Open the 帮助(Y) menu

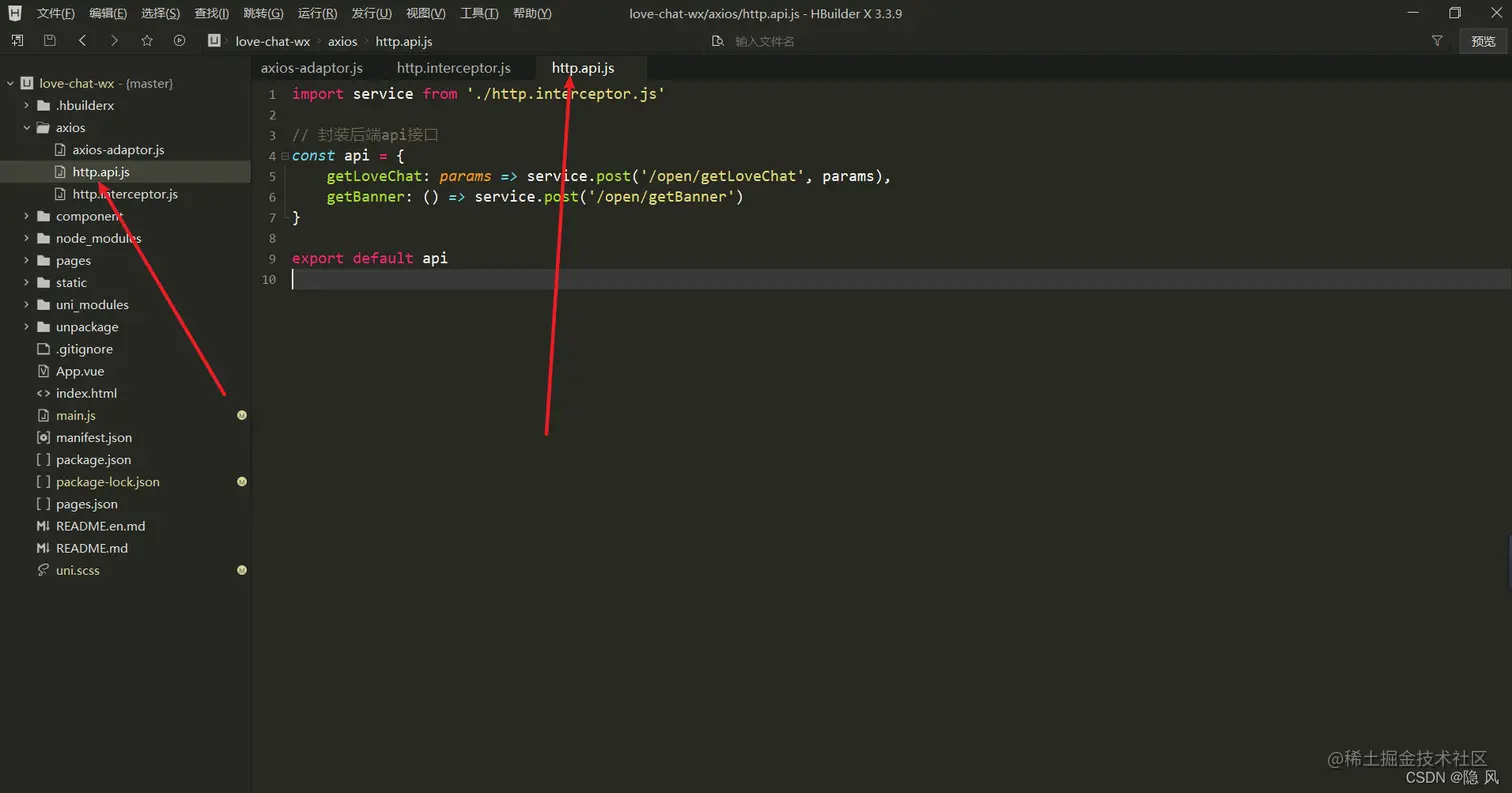pyautogui.click(x=532, y=13)
